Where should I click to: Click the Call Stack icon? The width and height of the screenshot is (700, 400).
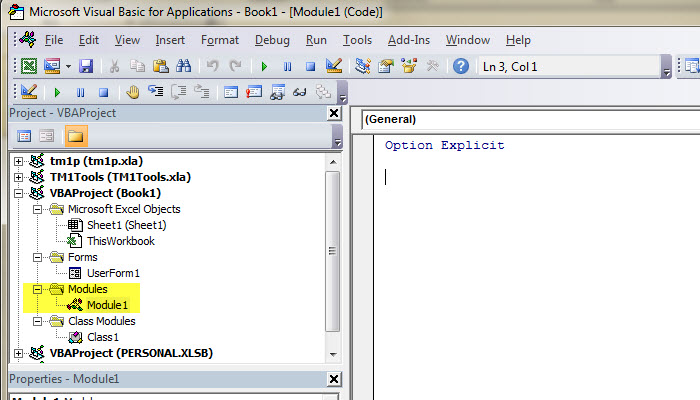click(x=323, y=92)
